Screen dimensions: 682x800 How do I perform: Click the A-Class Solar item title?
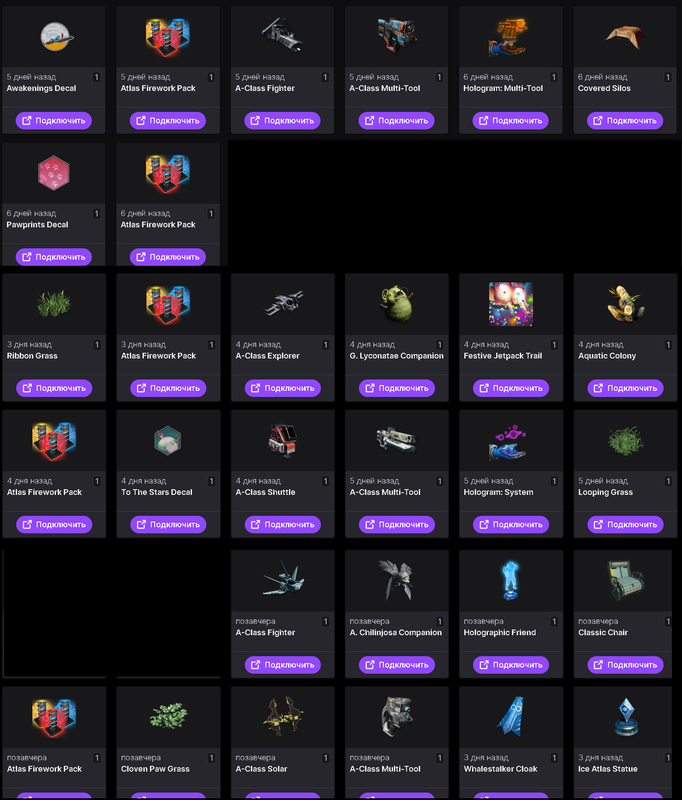pos(261,769)
